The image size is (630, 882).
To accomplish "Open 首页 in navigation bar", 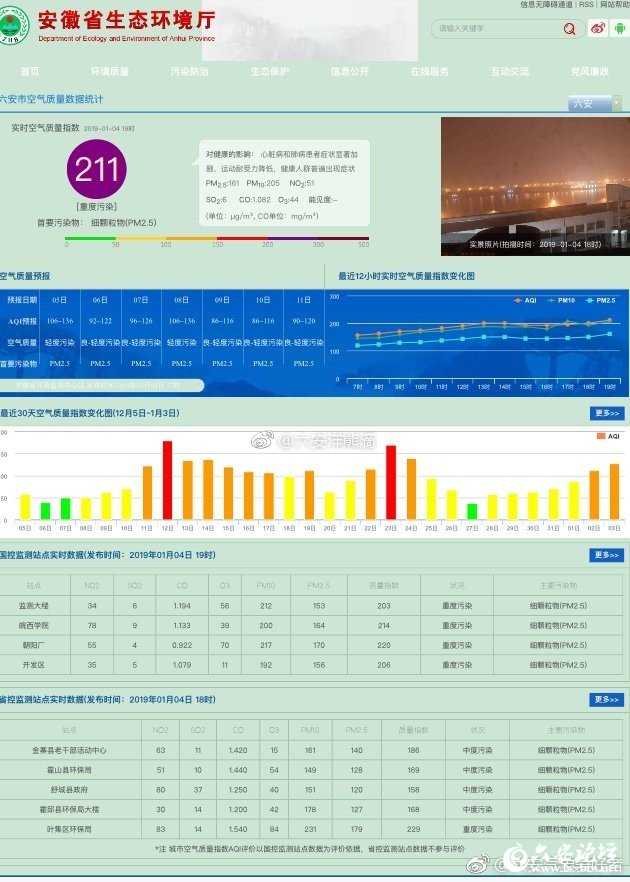I will coord(30,72).
